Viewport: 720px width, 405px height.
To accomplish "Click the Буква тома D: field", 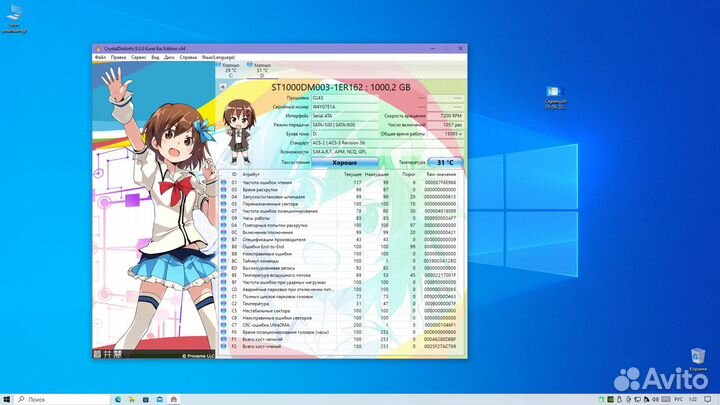I will [345, 134].
